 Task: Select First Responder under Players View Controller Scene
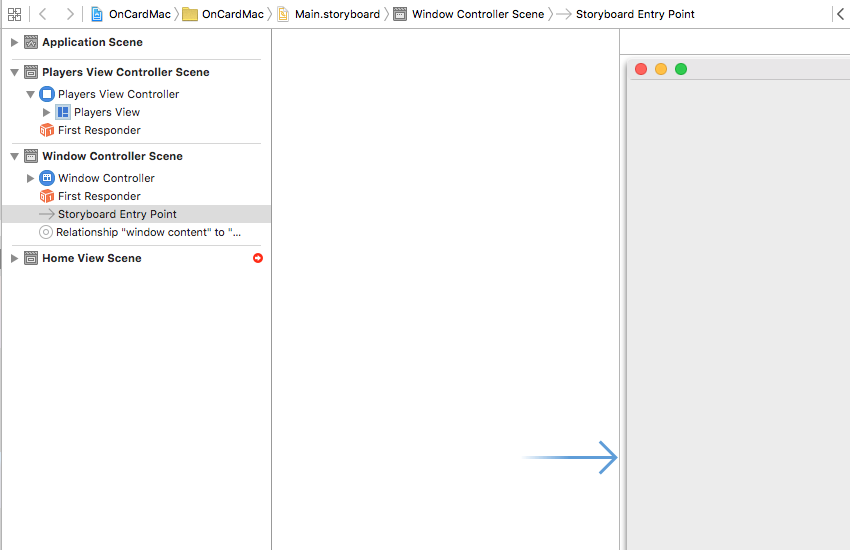136,130
